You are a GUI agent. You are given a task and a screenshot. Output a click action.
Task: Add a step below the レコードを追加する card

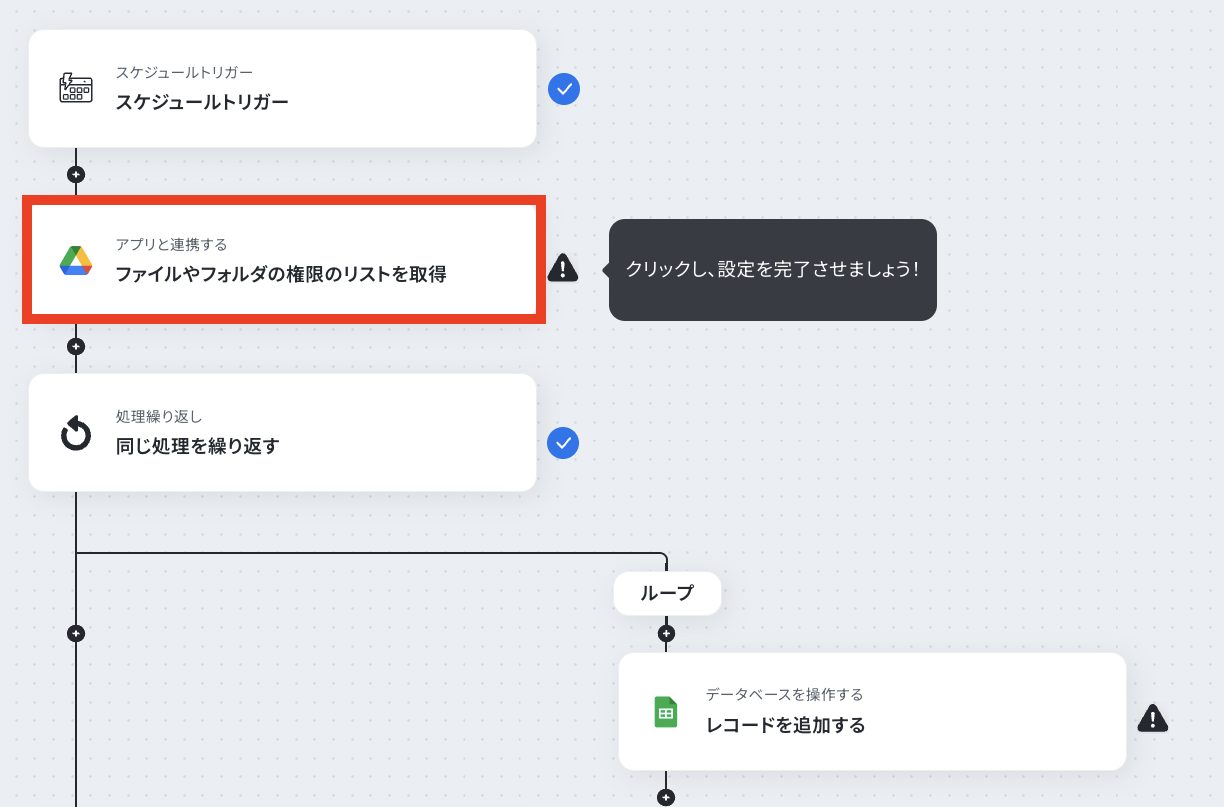(x=666, y=797)
